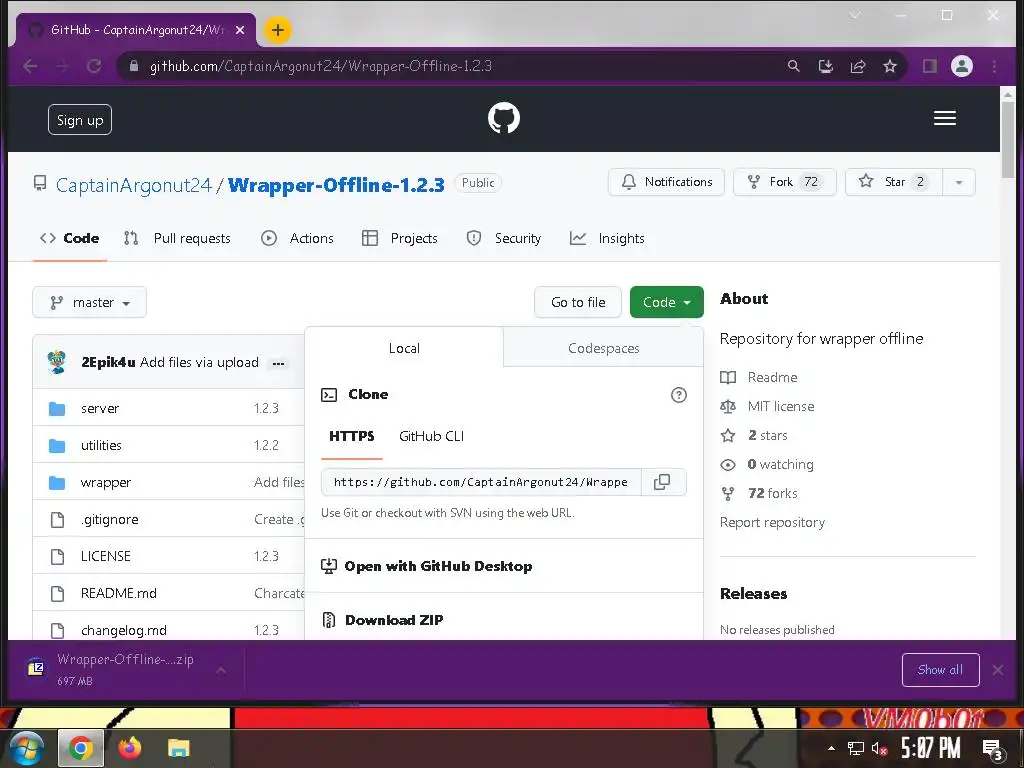Open the Security tab
The width and height of the screenshot is (1024, 768).
[504, 238]
